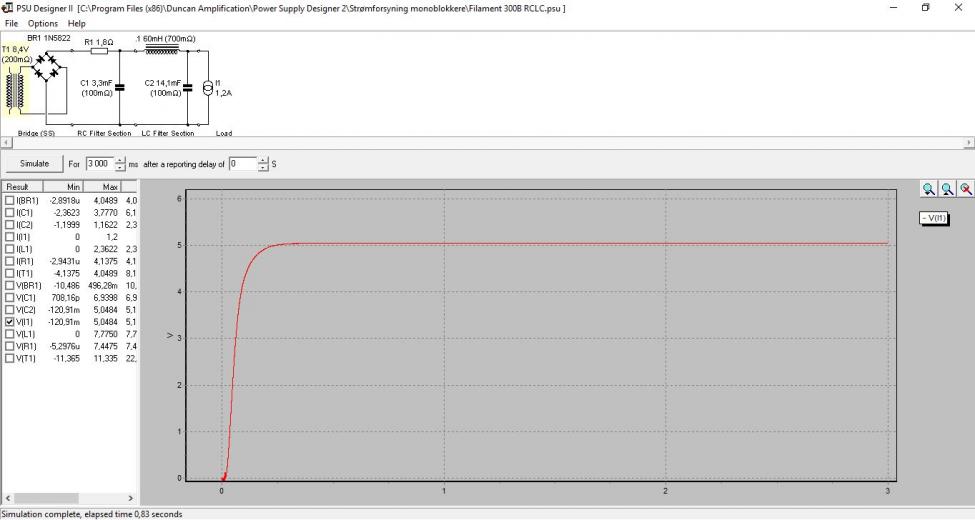Viewport: 975px width, 520px height.
Task: Click the PSU Designer II app icon in title bar
Action: tap(7, 8)
